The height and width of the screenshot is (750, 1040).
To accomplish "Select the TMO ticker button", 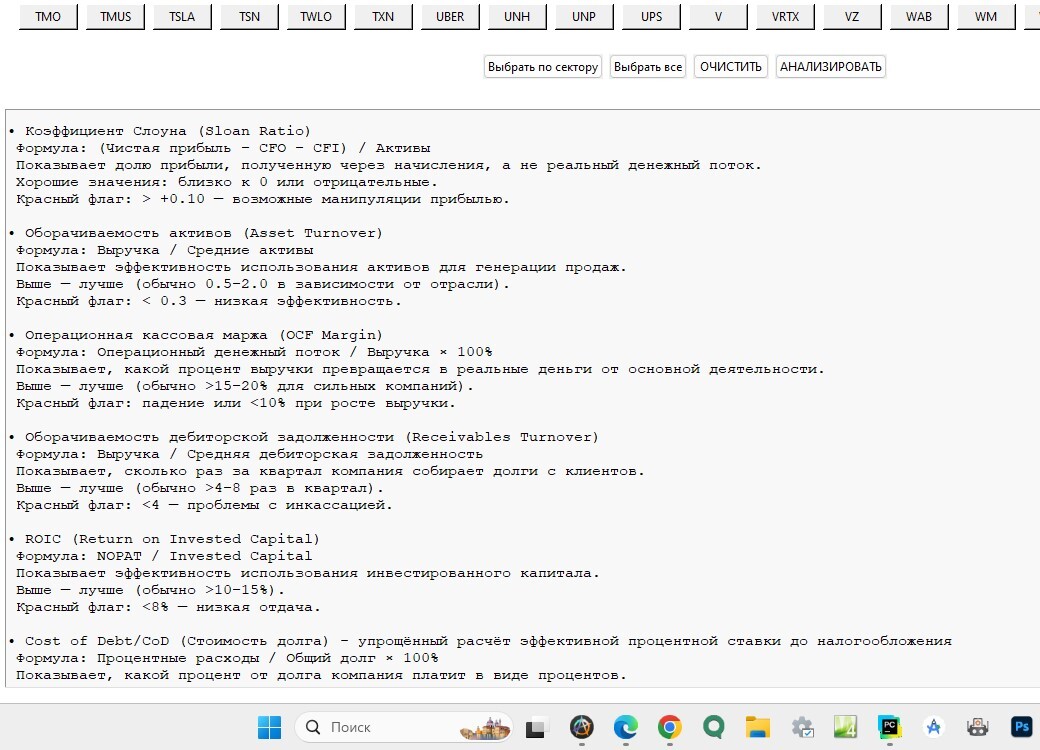I will [48, 17].
